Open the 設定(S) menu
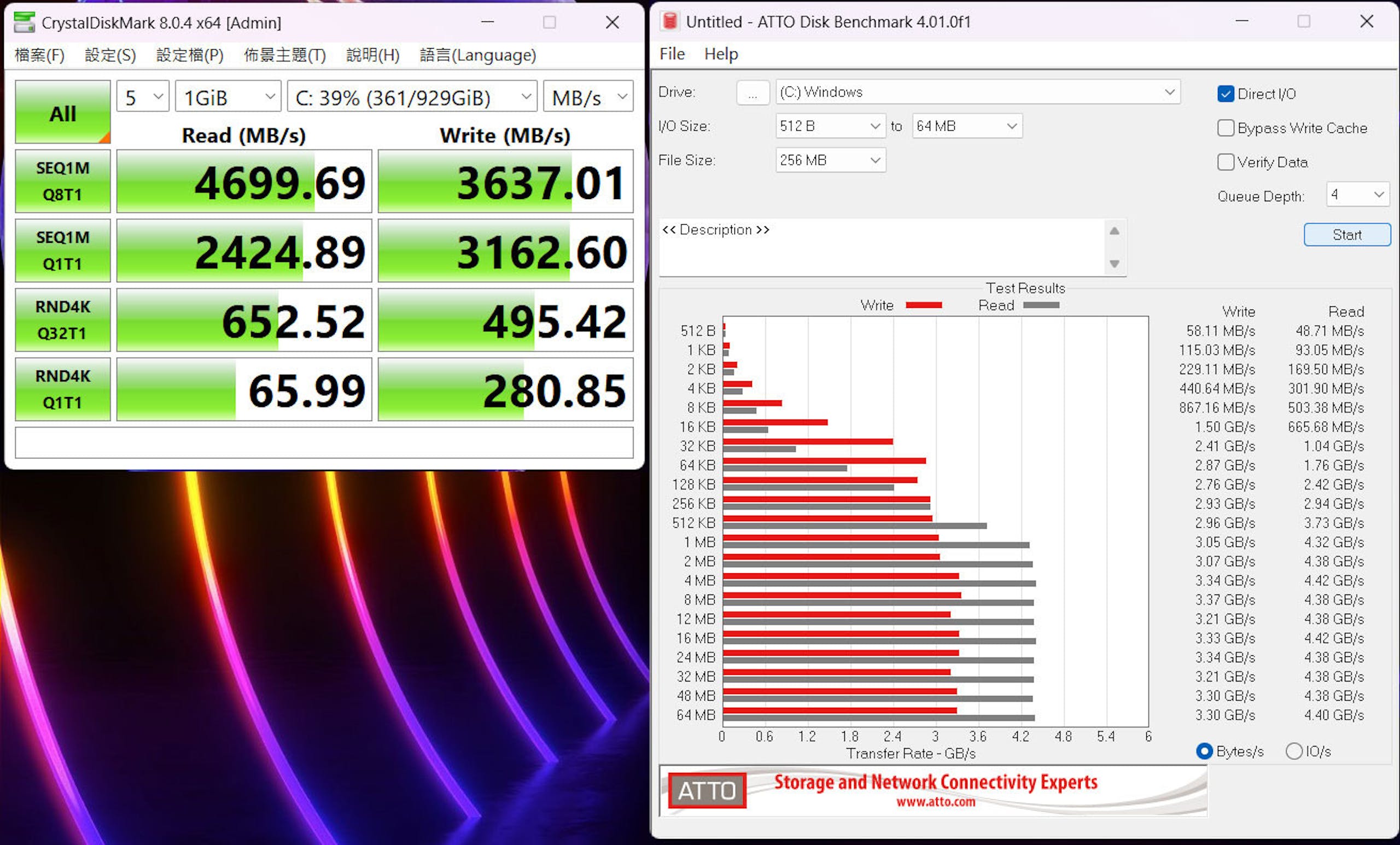 pyautogui.click(x=110, y=55)
